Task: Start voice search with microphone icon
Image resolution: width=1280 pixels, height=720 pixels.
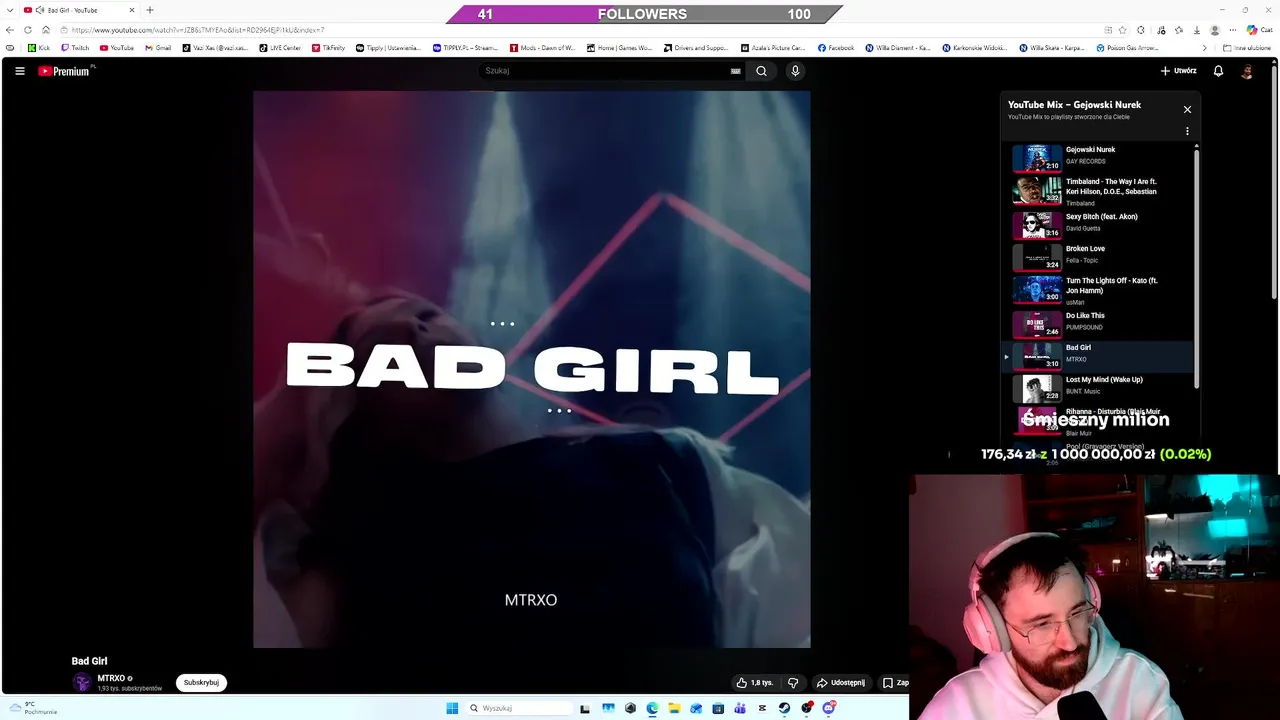Action: pyautogui.click(x=795, y=71)
